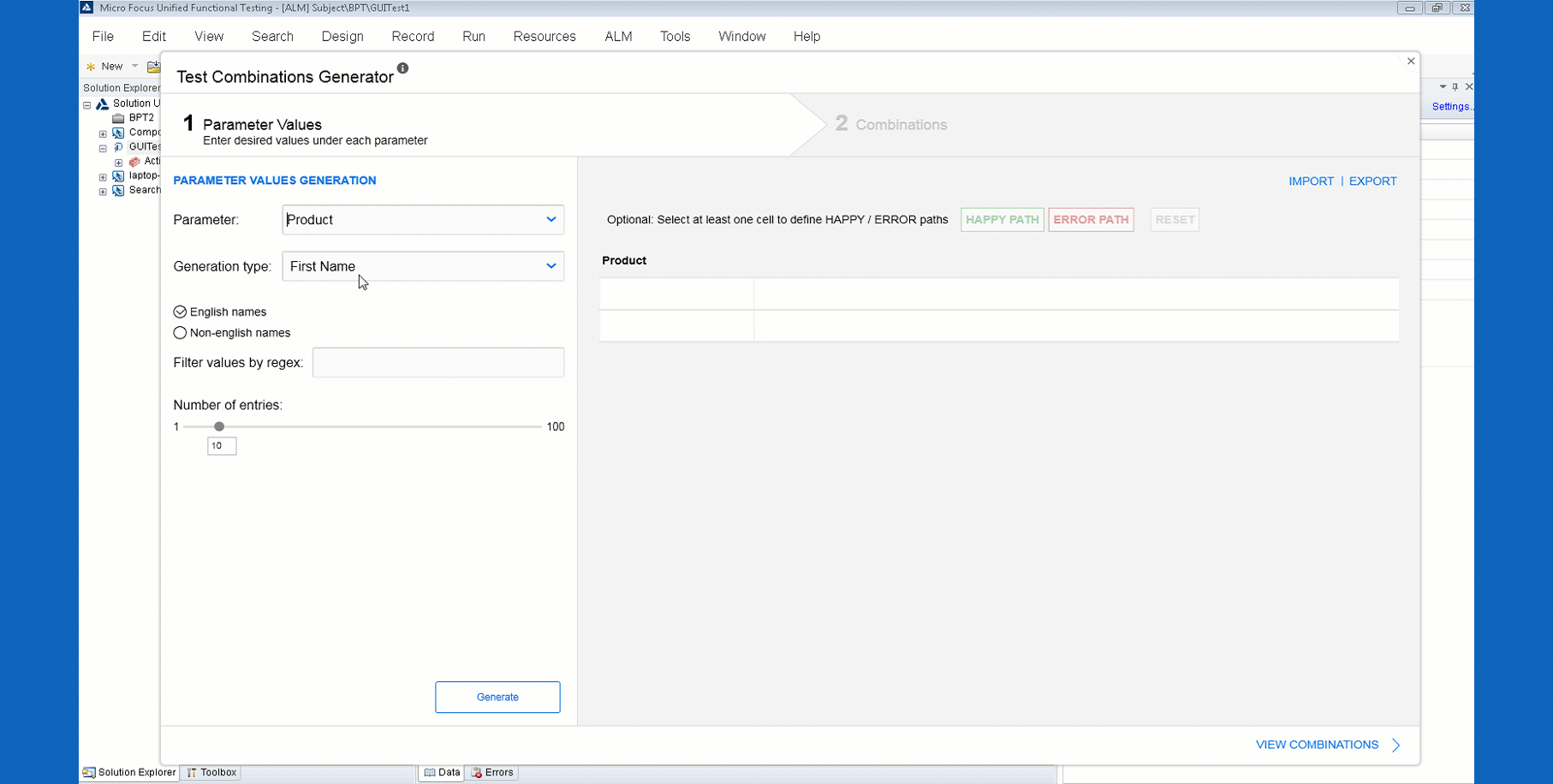The image size is (1553, 784).
Task: Click the red Action block icon in tree
Action: pyautogui.click(x=134, y=162)
